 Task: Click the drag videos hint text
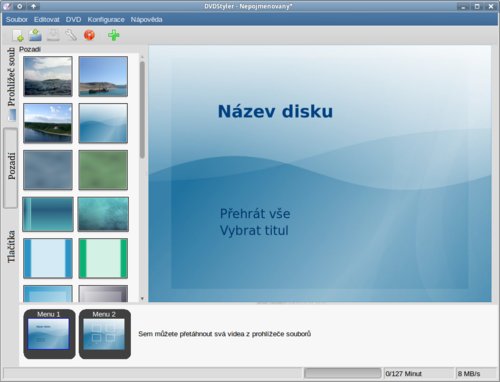(224, 334)
